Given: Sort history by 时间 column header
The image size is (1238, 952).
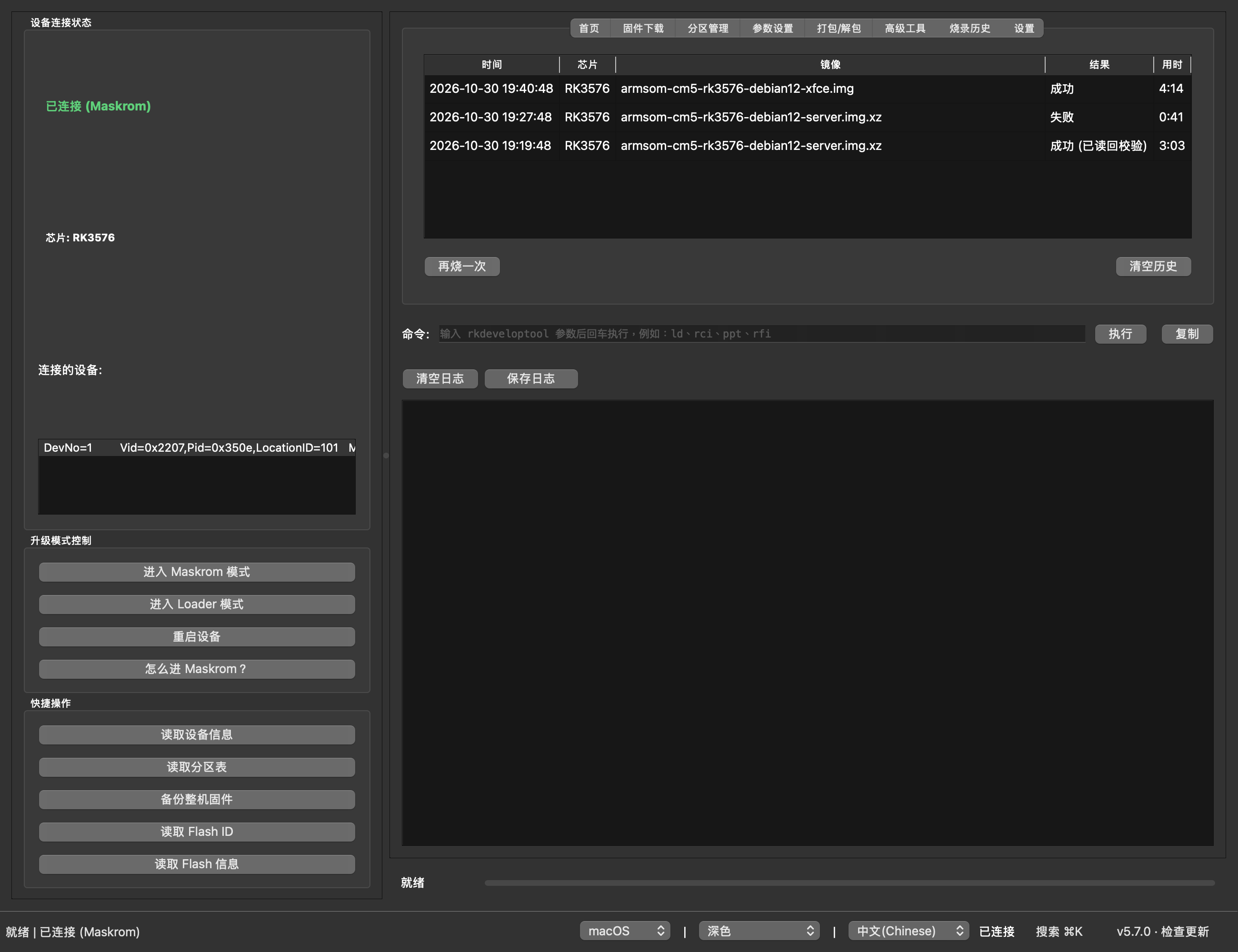Looking at the screenshot, I should (491, 65).
